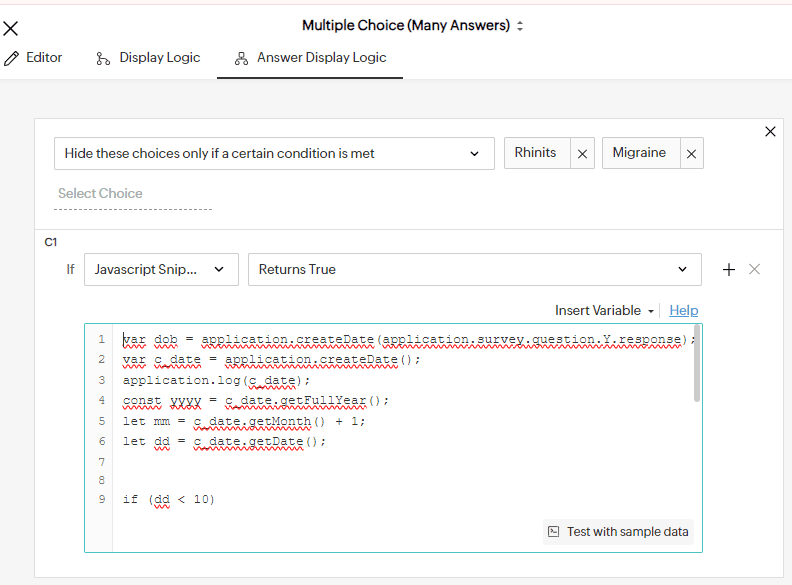792x585 pixels.
Task: Add a new condition with plus icon
Action: [729, 269]
